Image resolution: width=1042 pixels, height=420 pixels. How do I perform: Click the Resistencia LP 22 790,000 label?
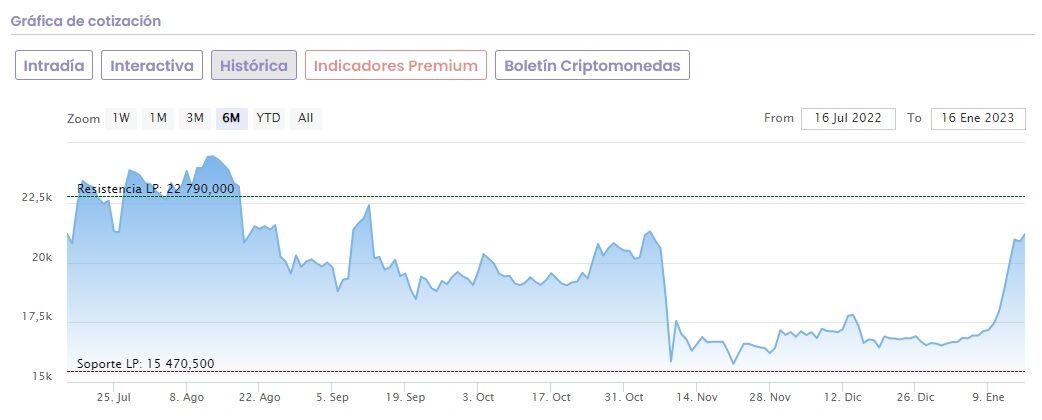point(156,189)
